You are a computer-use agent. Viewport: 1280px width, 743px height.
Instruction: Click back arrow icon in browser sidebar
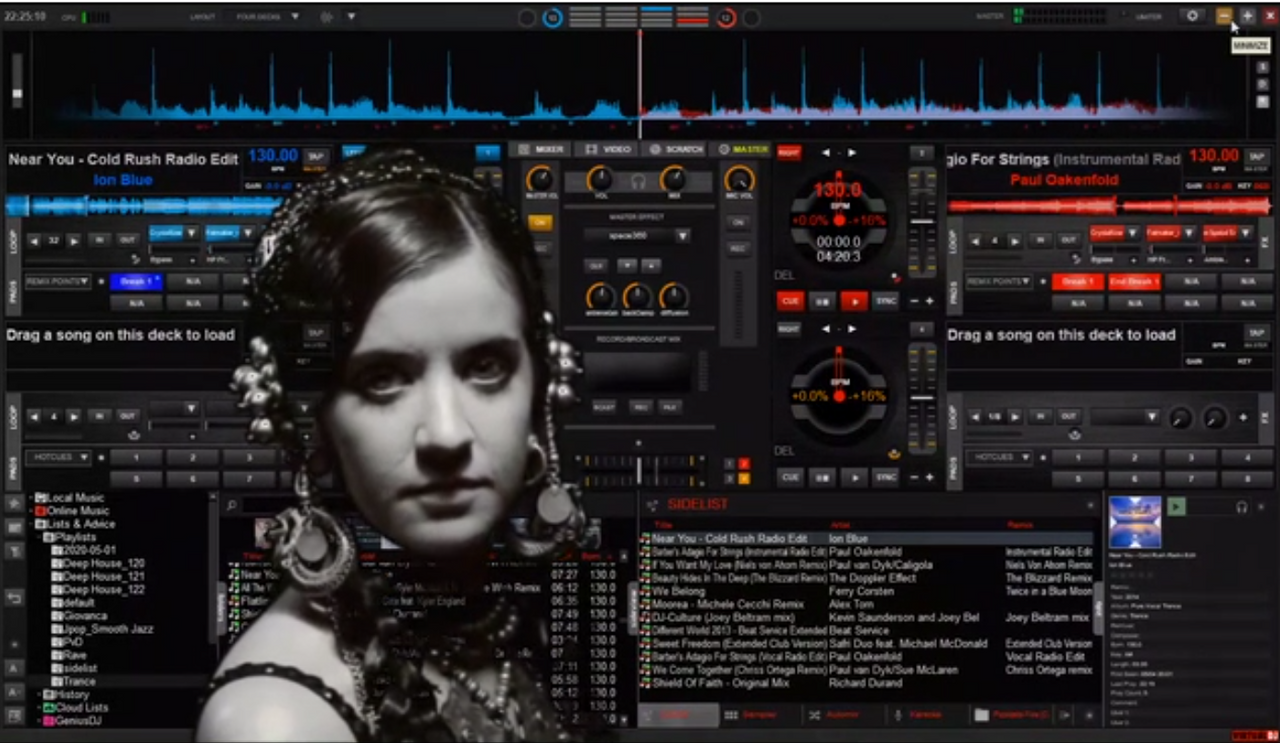pos(14,598)
